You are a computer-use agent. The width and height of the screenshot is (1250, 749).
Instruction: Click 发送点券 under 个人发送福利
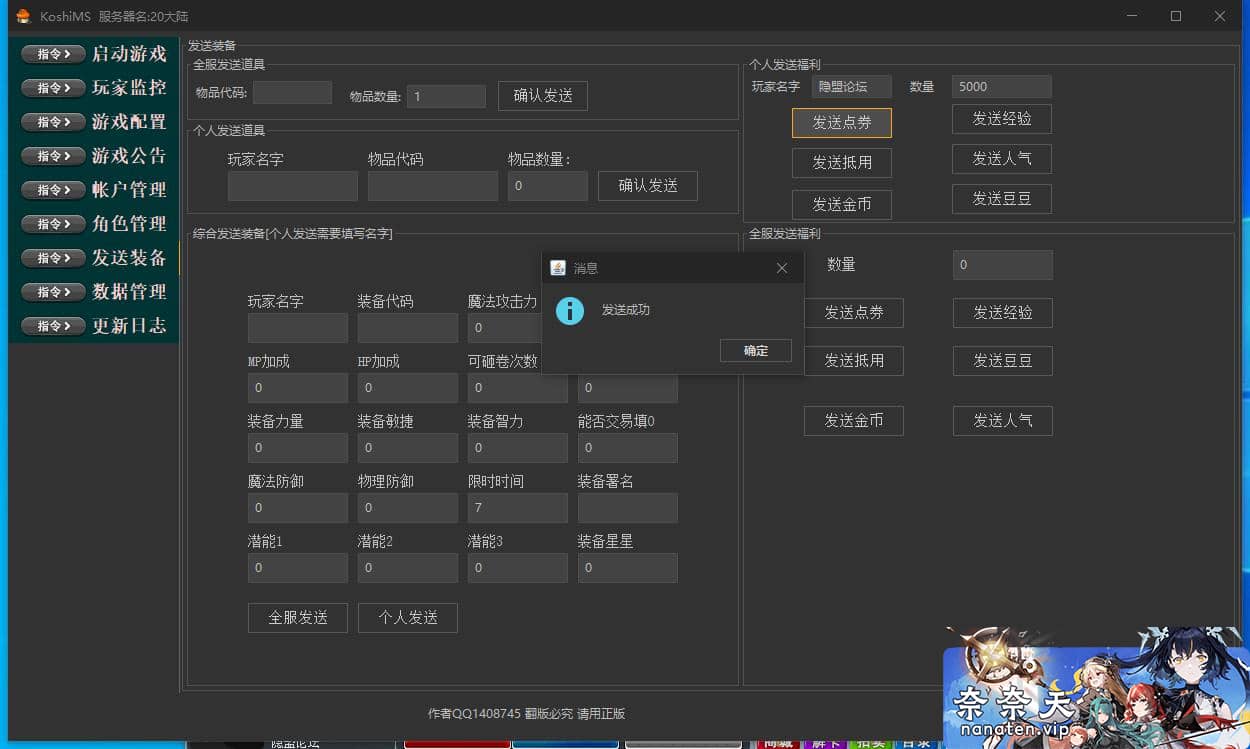click(842, 123)
